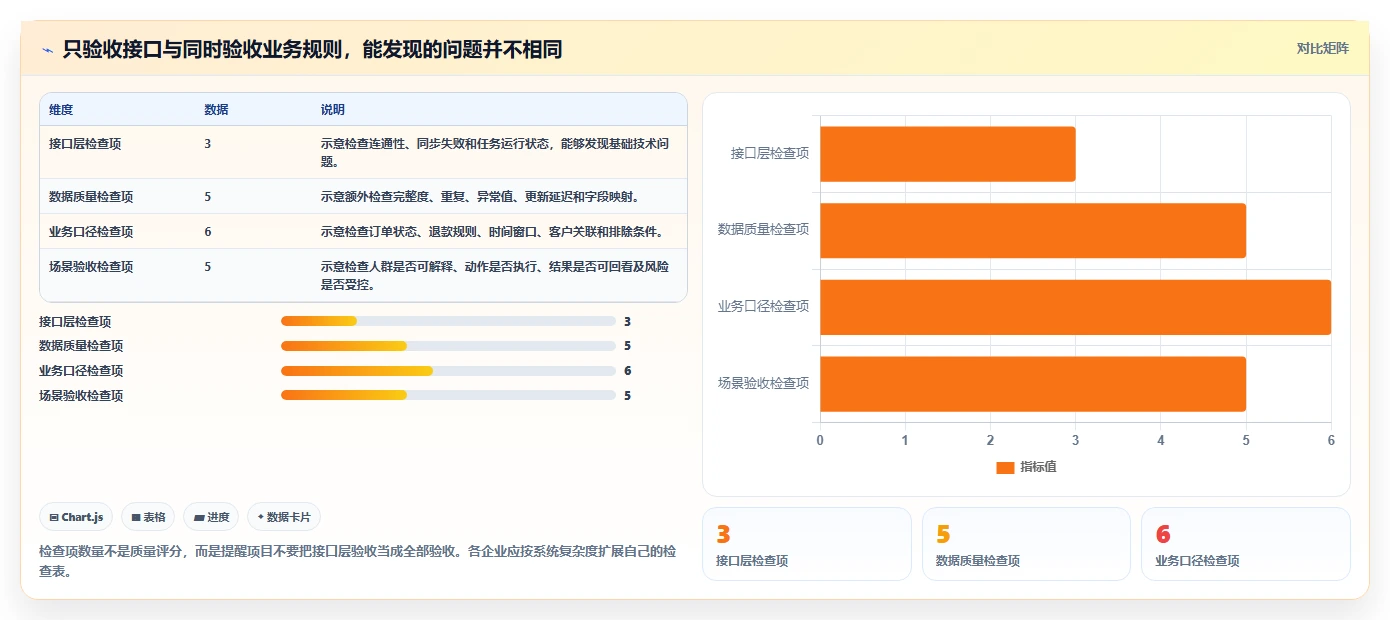Open the 数据质量检查项 data card

1026,544
